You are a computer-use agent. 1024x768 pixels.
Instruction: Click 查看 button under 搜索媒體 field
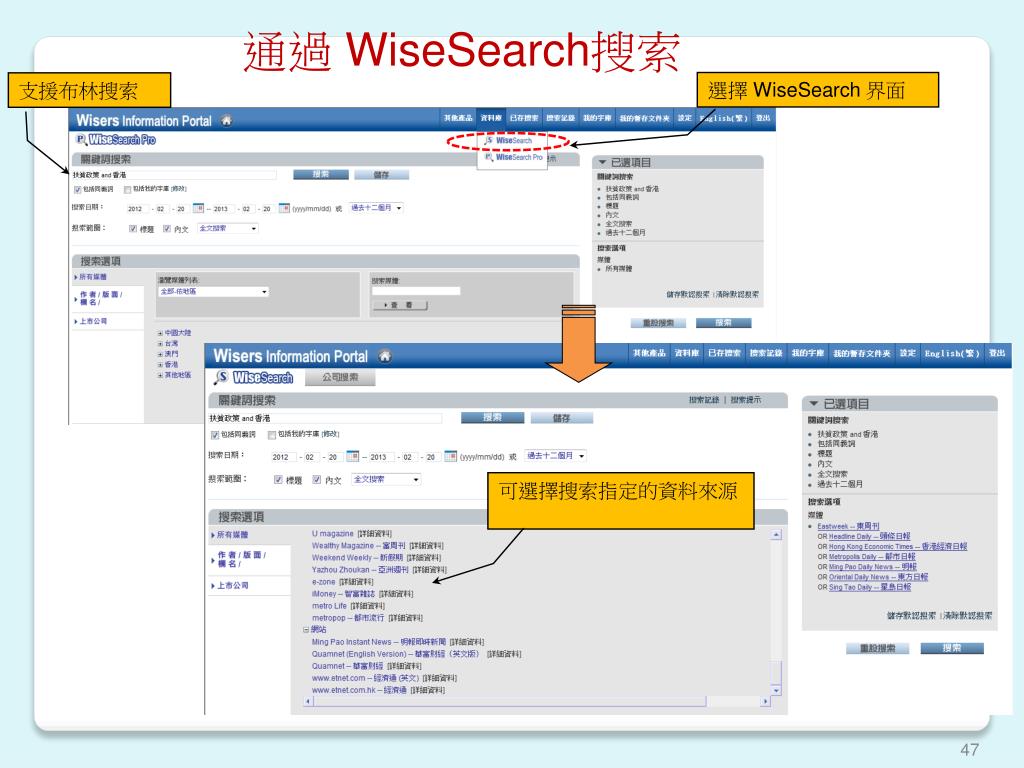(x=400, y=305)
